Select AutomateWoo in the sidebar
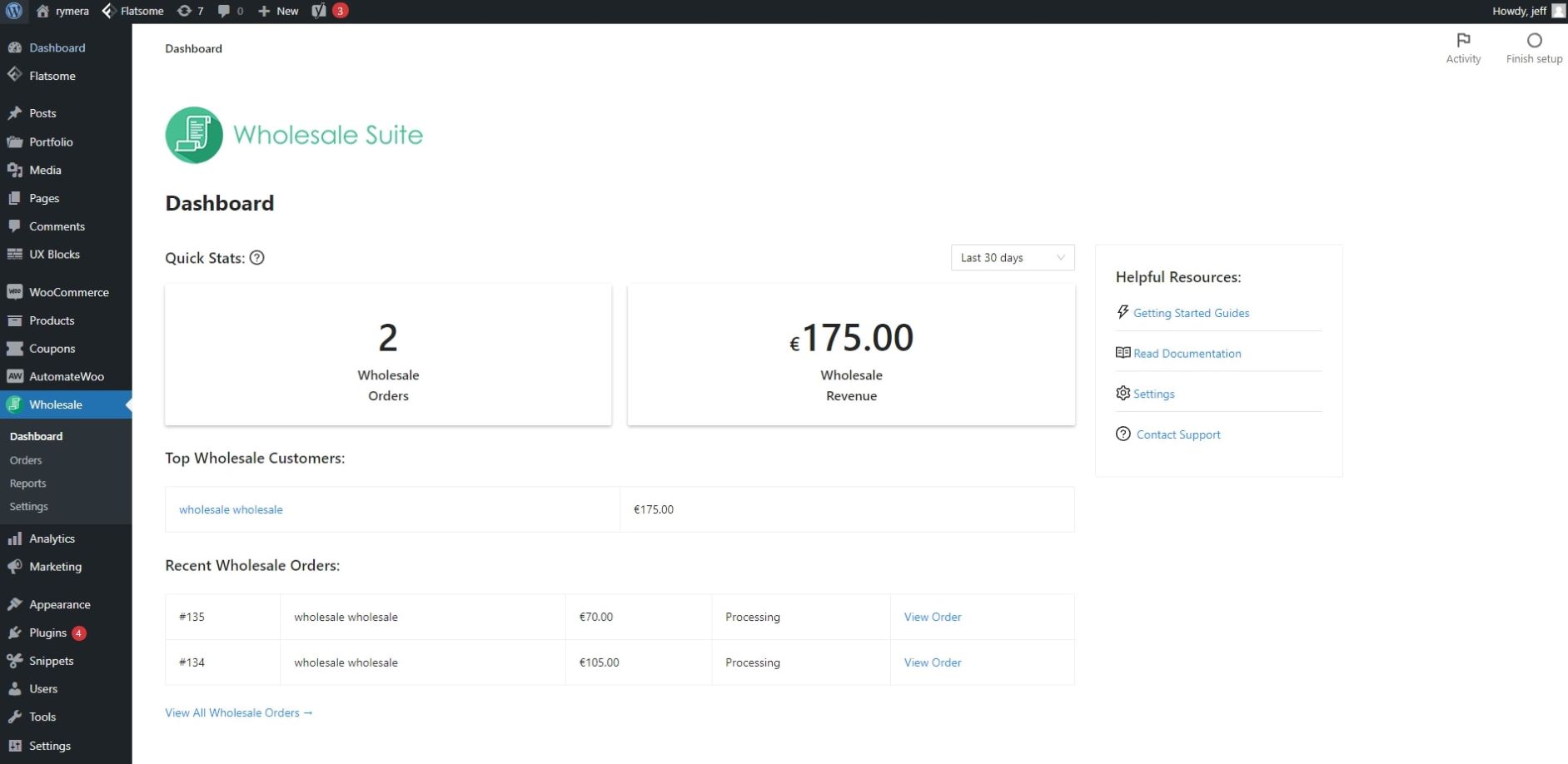The image size is (1568, 764). pos(66,376)
